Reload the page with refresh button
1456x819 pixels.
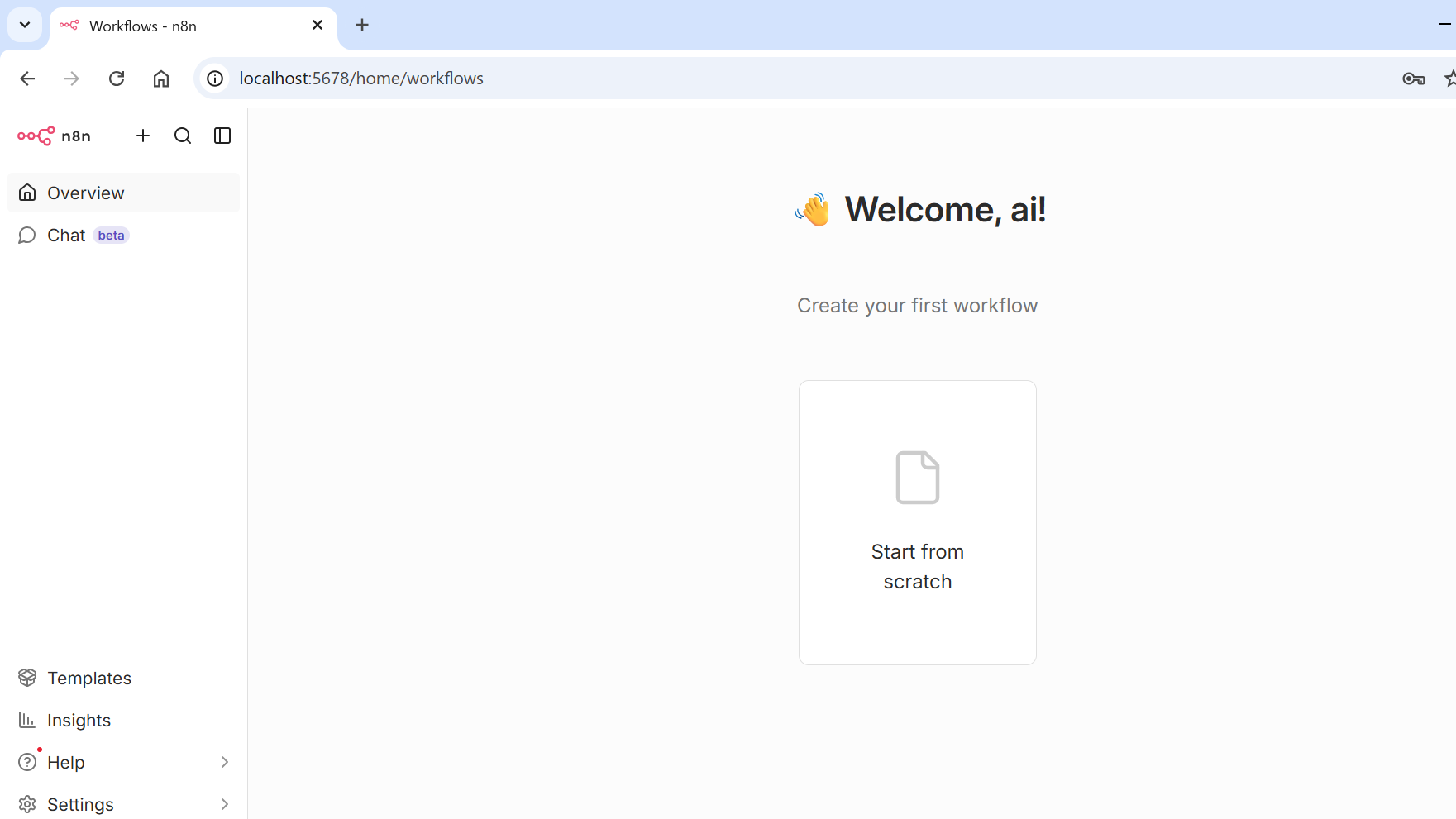(x=117, y=79)
